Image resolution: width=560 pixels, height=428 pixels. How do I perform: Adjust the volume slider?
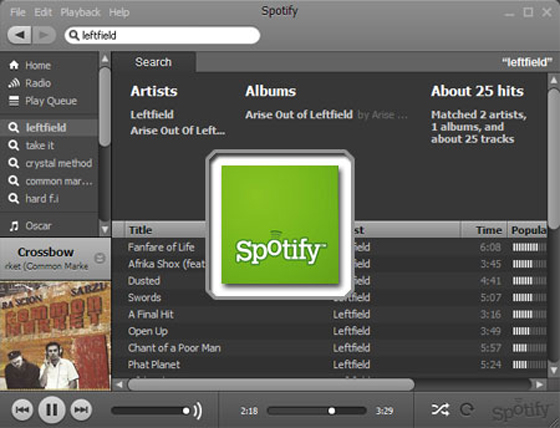coord(151,411)
